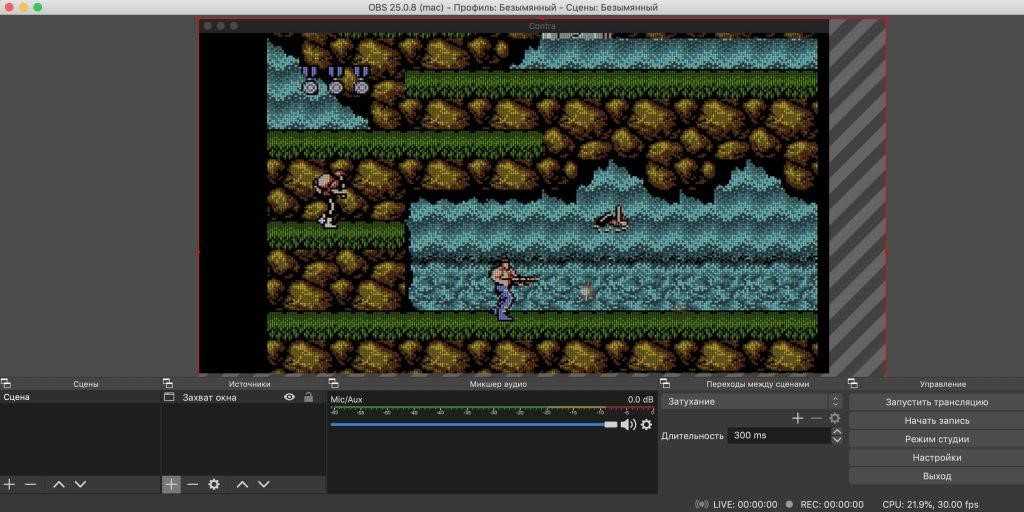Open properties gear for selected source
This screenshot has width=1024, height=512.
pyautogui.click(x=213, y=484)
